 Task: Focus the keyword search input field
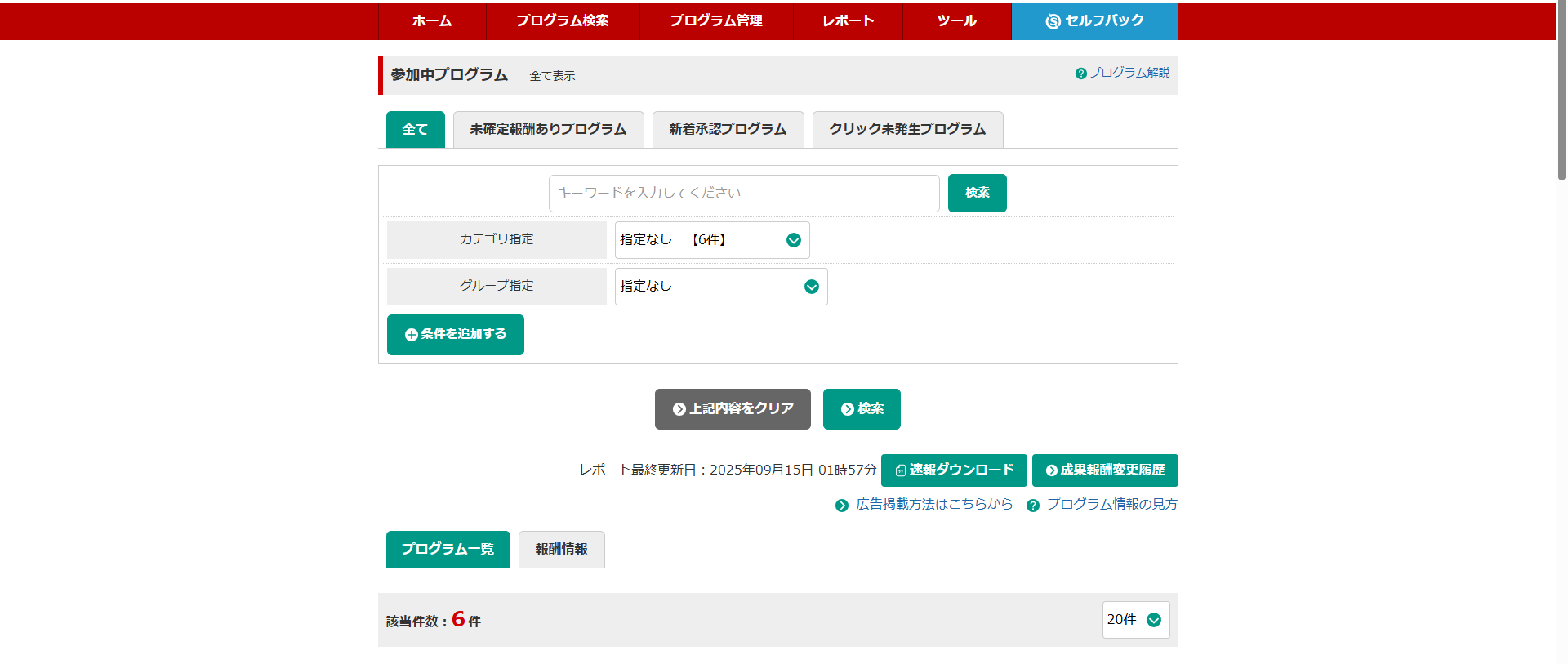point(743,194)
